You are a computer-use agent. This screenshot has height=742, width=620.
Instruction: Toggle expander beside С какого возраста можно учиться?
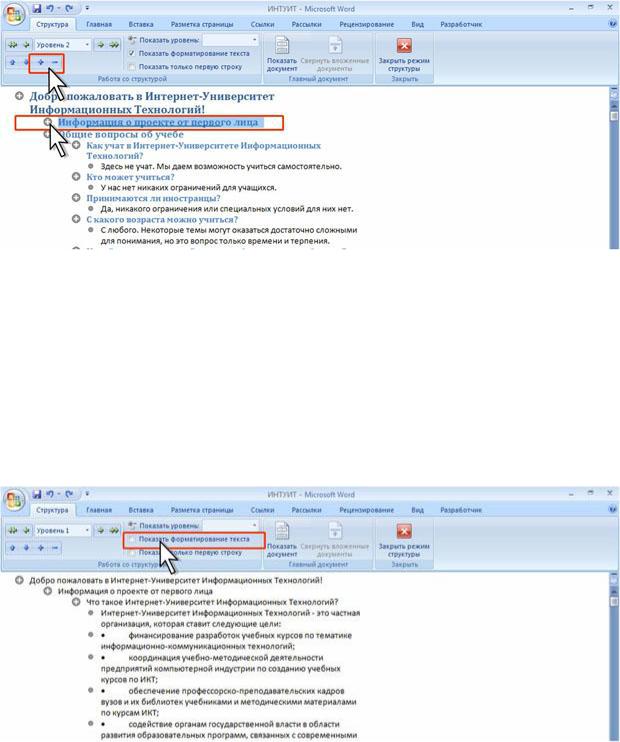76,219
